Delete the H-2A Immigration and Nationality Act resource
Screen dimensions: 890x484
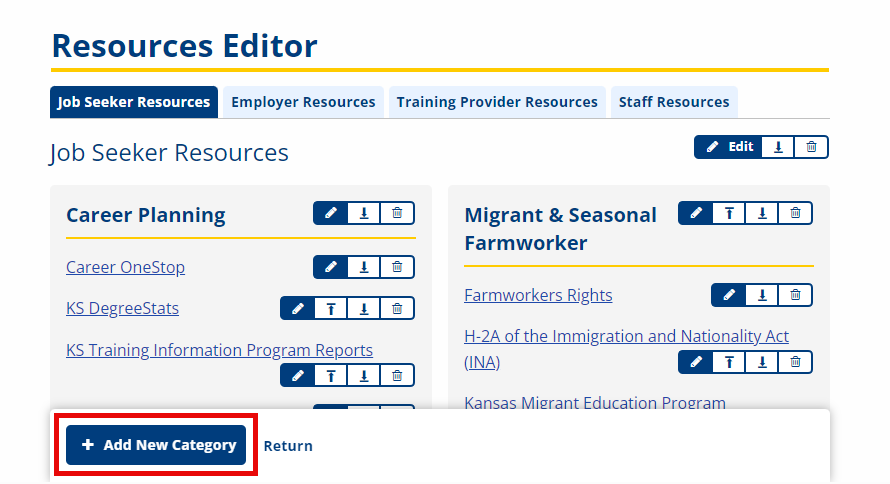pyautogui.click(x=795, y=362)
